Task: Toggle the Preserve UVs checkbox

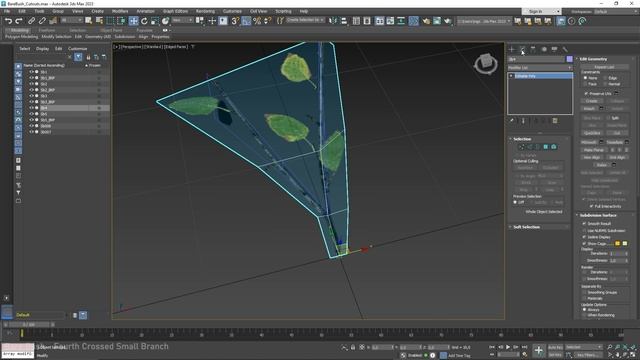Action: (587, 93)
